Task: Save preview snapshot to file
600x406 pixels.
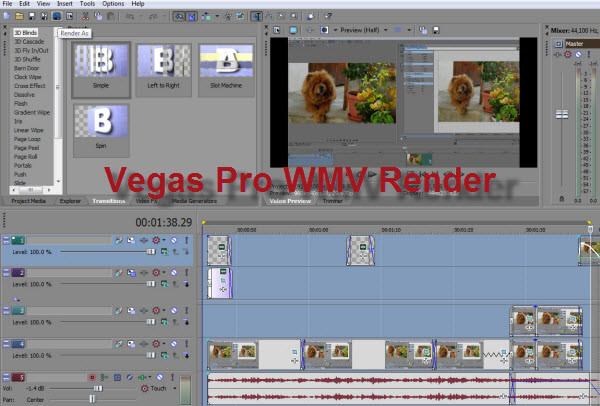Action: [435, 30]
